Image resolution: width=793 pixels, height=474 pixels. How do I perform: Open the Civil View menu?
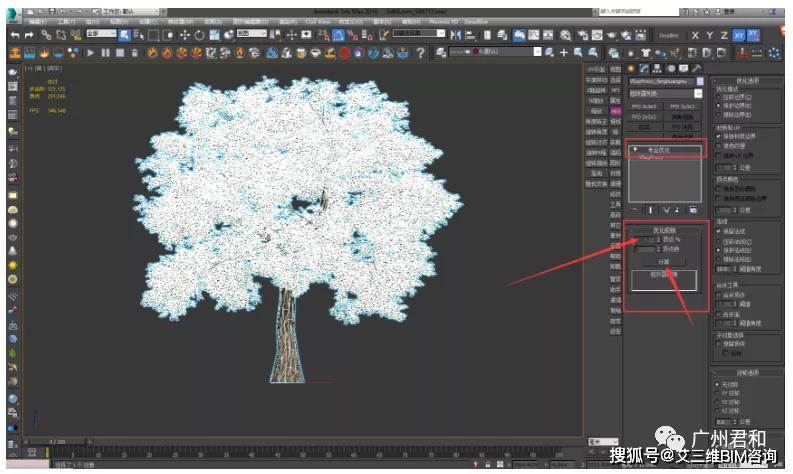pyautogui.click(x=317, y=20)
